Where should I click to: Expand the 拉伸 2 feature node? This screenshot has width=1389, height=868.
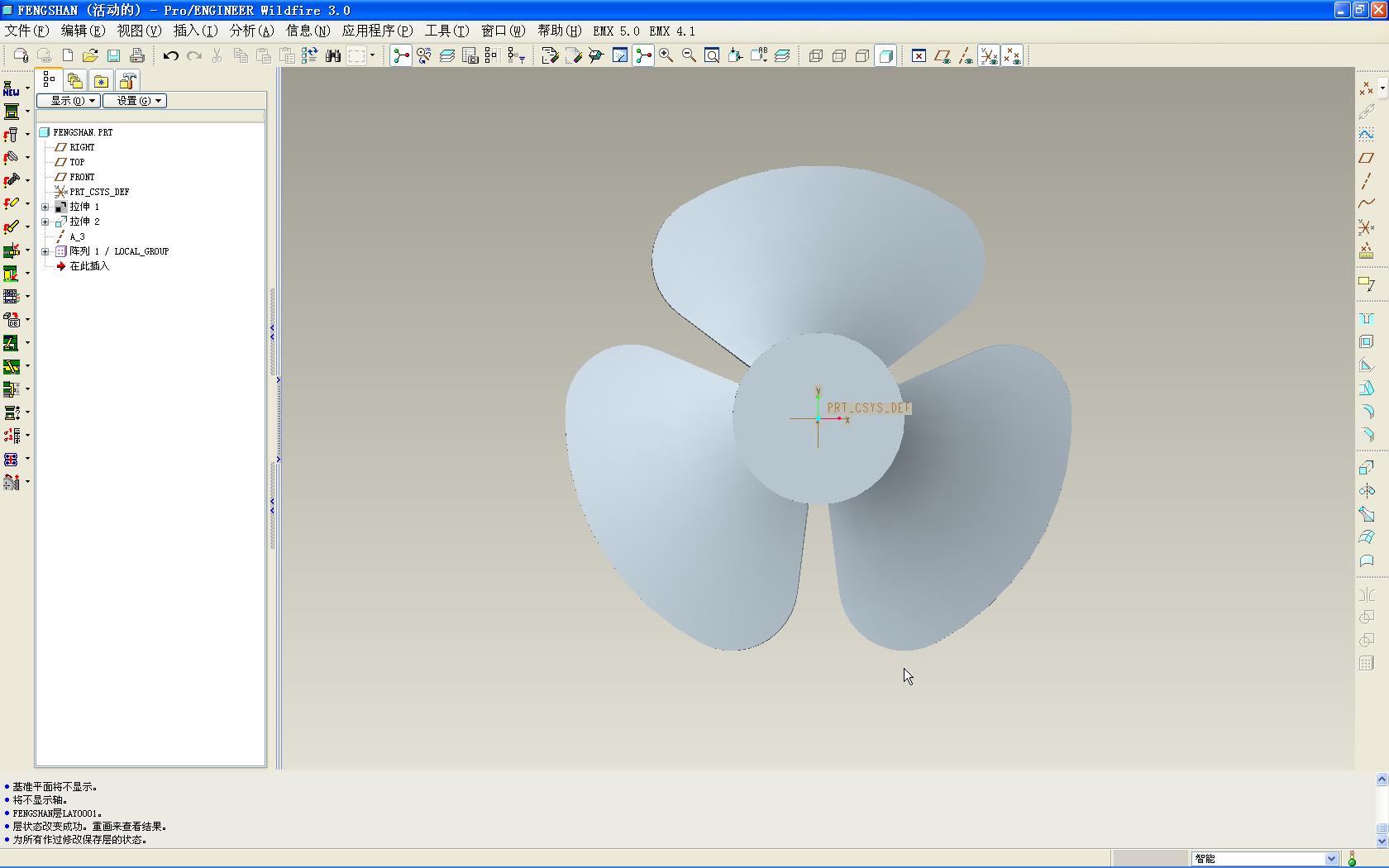tap(45, 222)
